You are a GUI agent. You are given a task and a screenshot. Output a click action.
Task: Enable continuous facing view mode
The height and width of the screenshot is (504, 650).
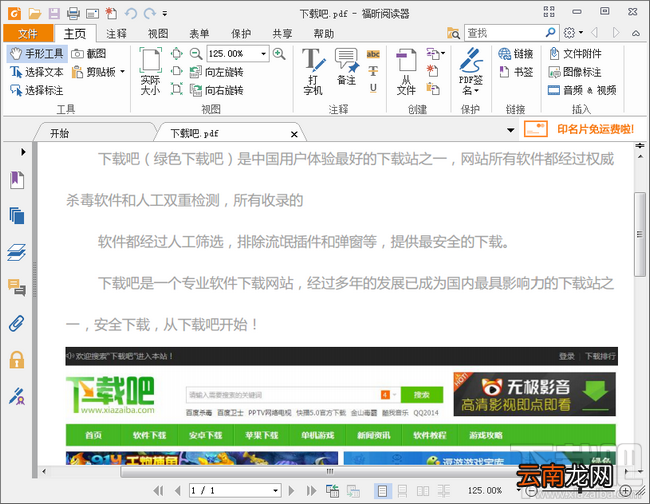(x=444, y=491)
